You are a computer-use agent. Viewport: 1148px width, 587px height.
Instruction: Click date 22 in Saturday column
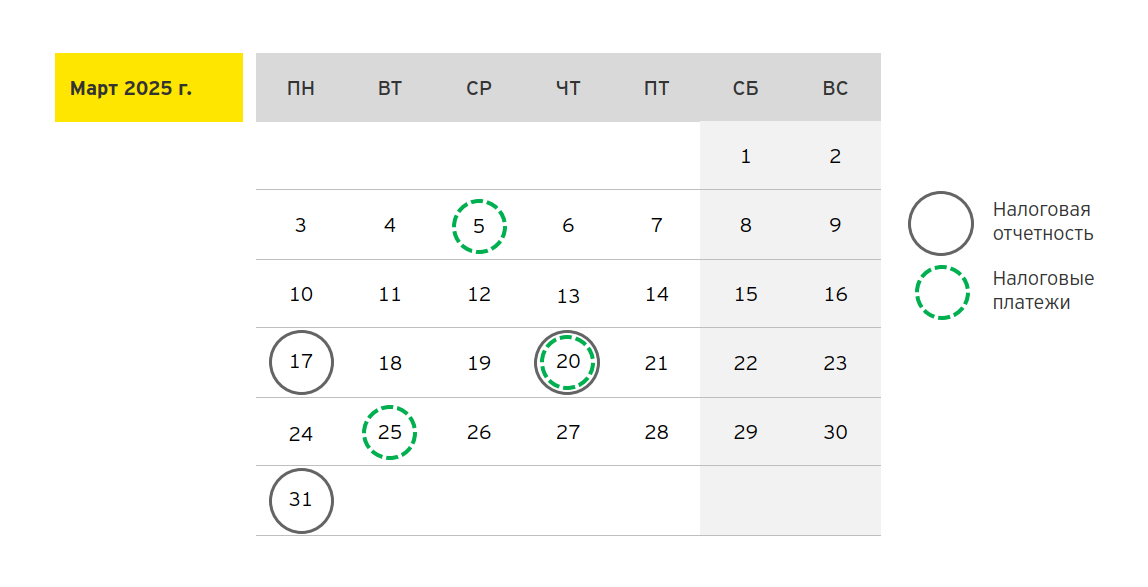click(x=745, y=363)
